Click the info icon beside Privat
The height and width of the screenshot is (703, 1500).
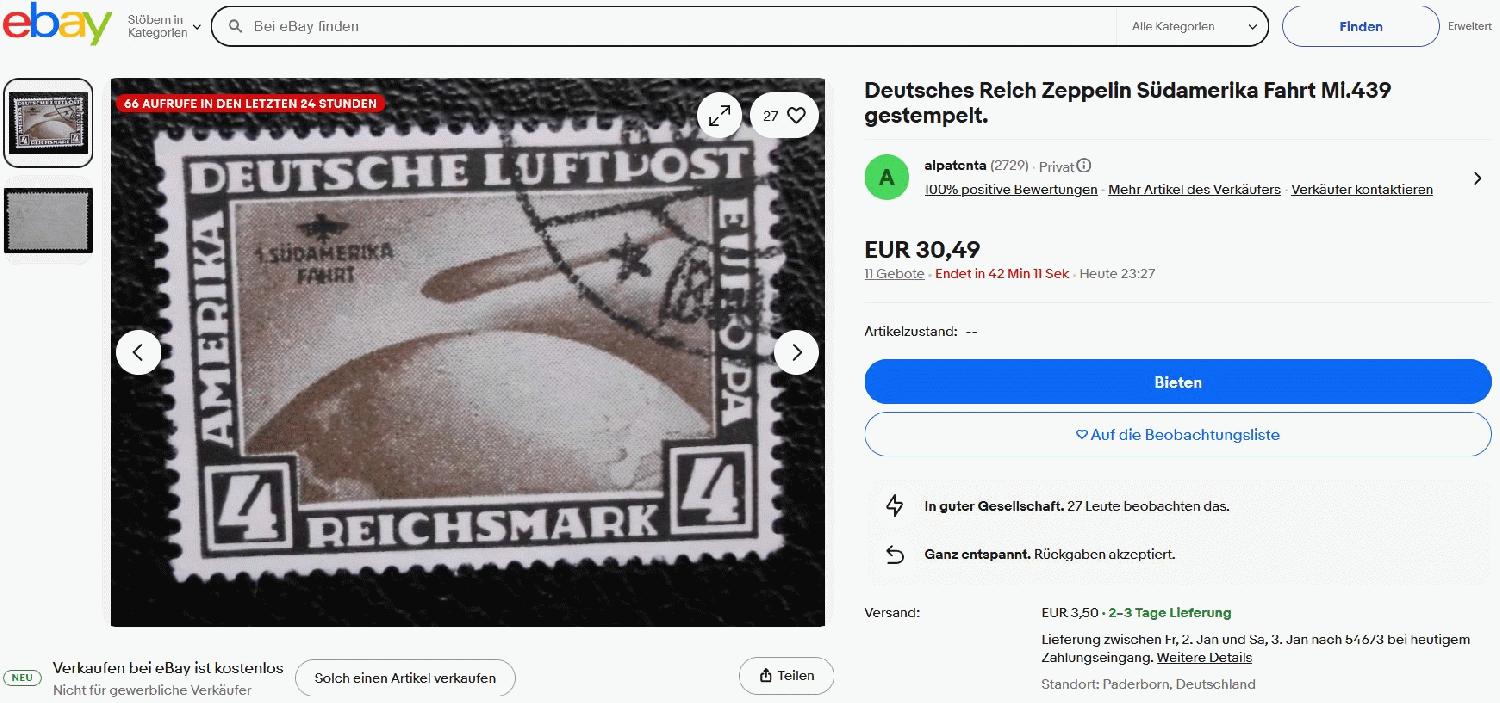click(1084, 166)
